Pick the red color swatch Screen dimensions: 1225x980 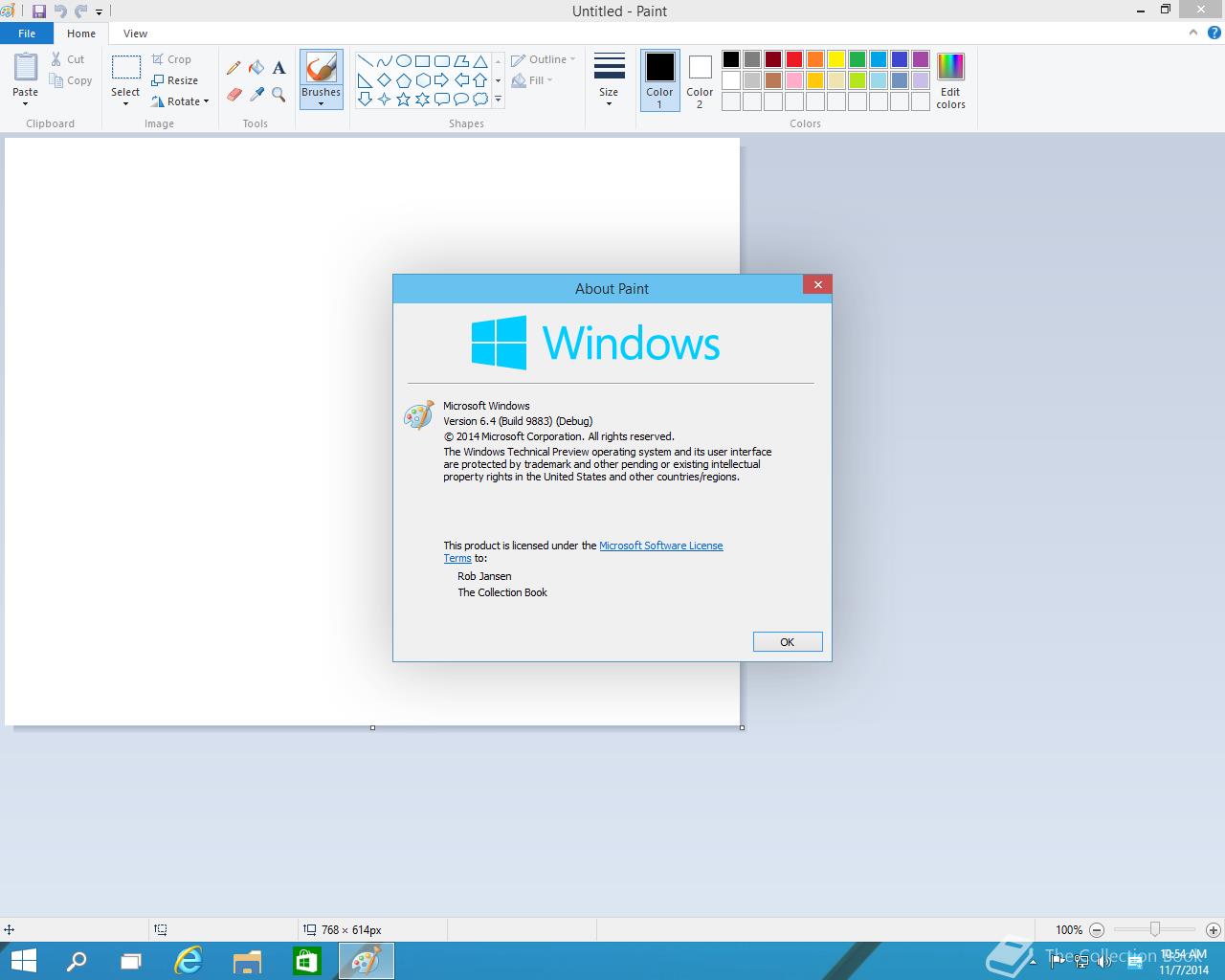click(x=794, y=59)
